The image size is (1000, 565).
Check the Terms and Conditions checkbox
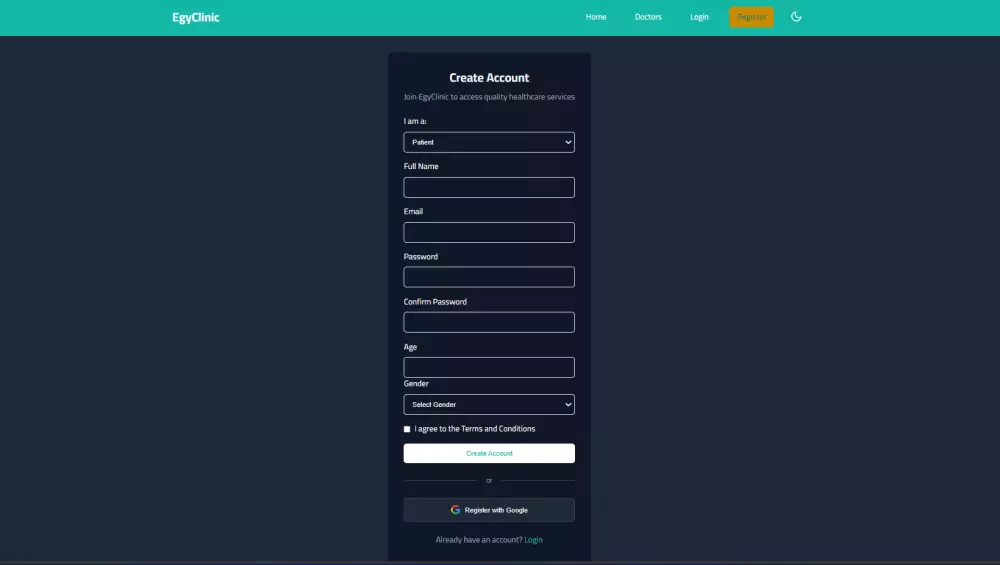point(407,429)
